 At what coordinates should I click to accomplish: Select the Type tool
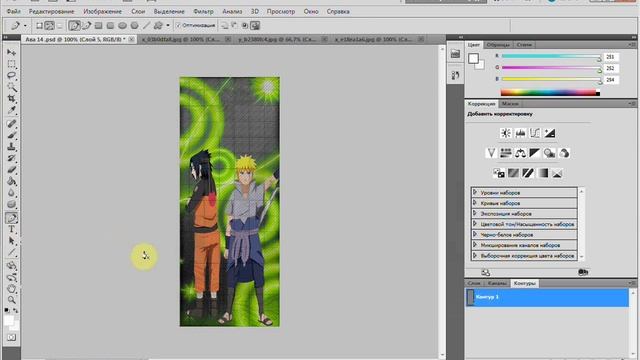coord(11,229)
